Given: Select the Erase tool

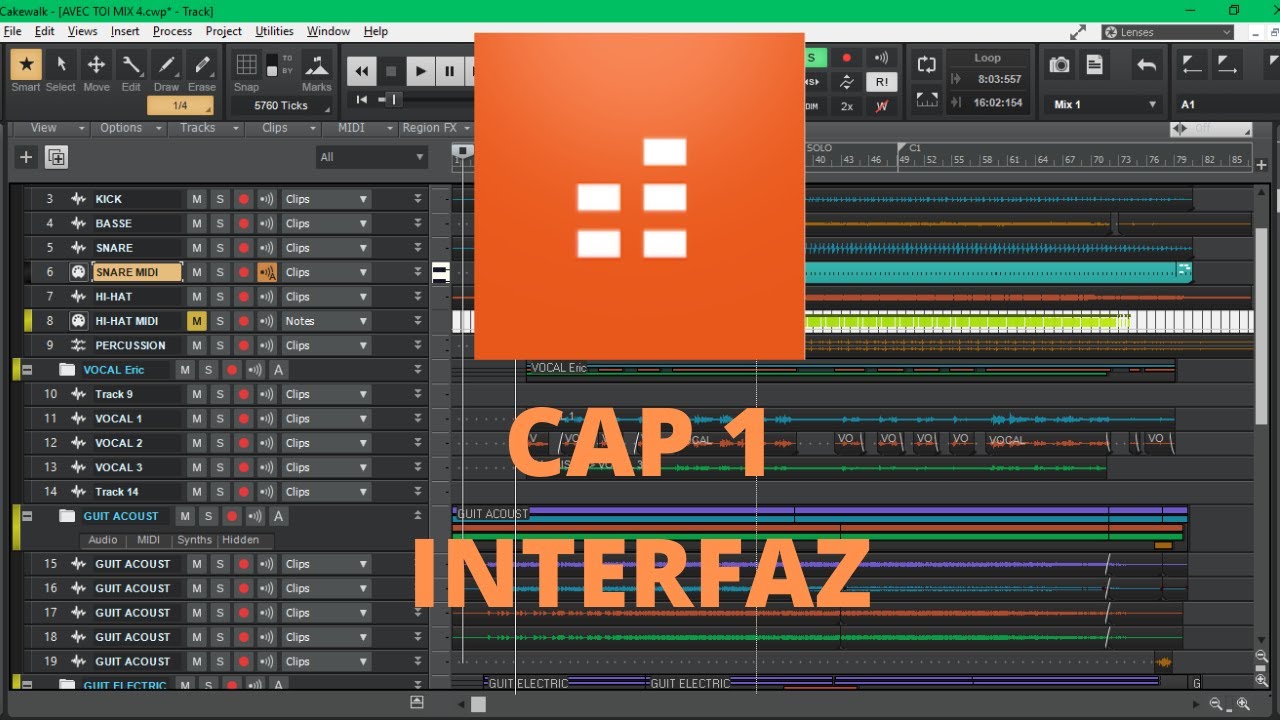Looking at the screenshot, I should point(202,65).
